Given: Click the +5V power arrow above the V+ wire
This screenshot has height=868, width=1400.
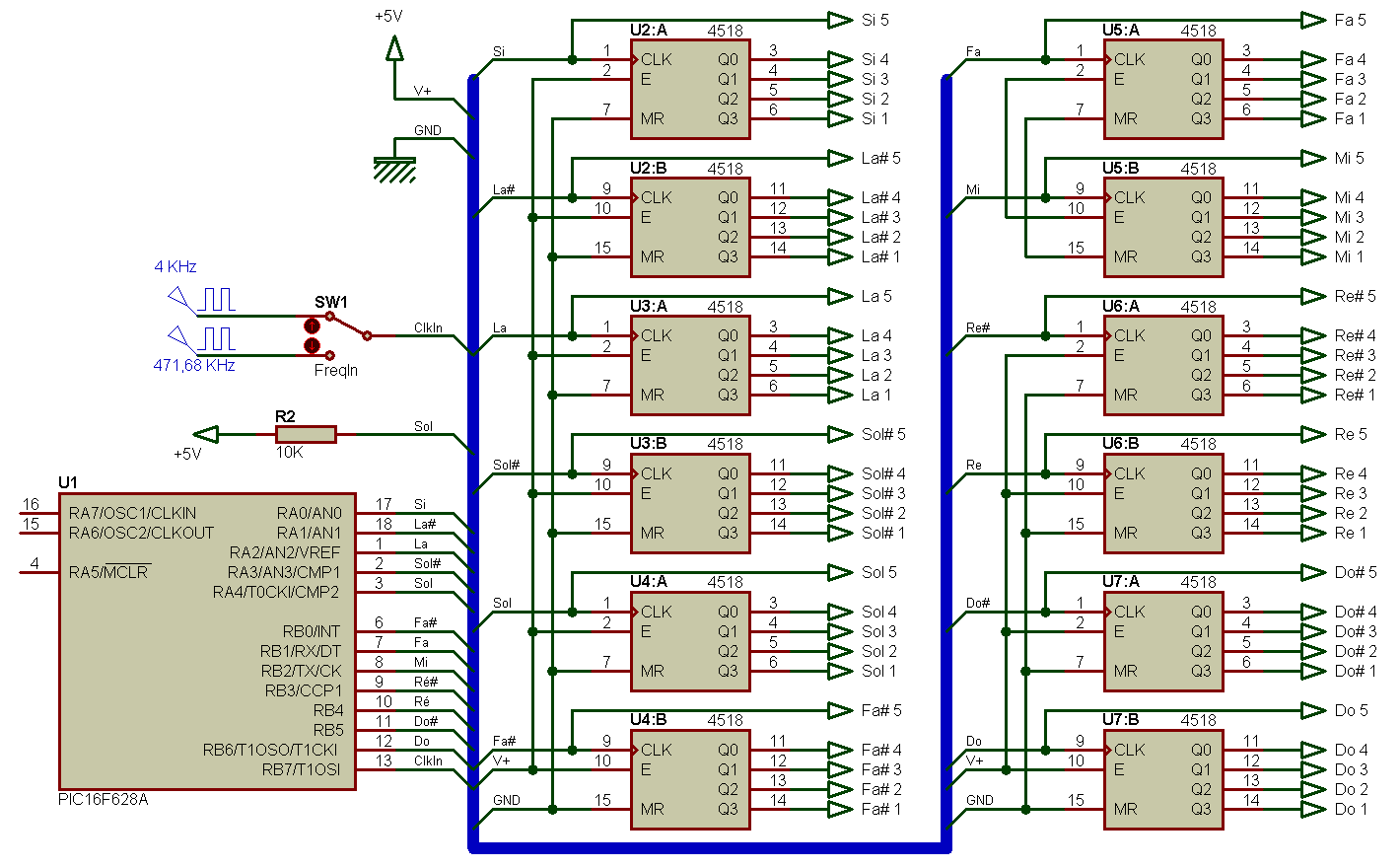Looking at the screenshot, I should pos(394,47).
